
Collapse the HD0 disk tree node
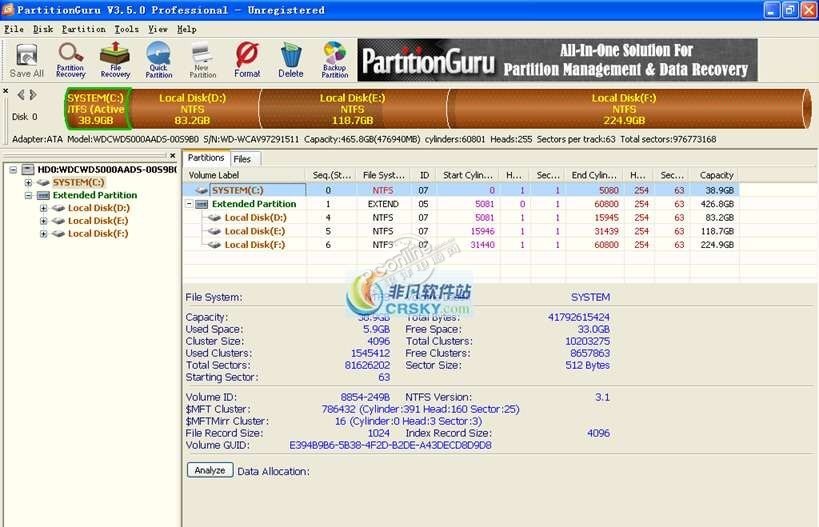[x=14, y=170]
